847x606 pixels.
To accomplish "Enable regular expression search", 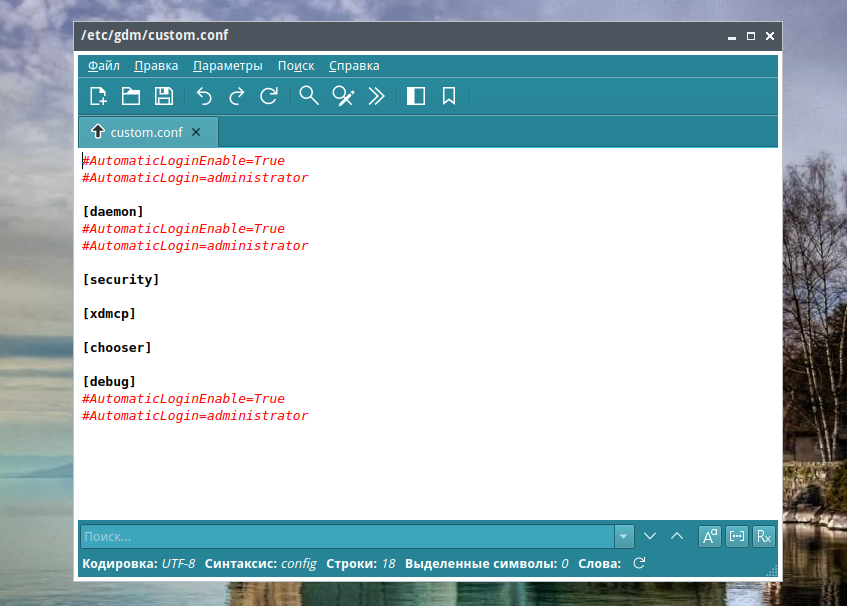I will click(x=764, y=536).
